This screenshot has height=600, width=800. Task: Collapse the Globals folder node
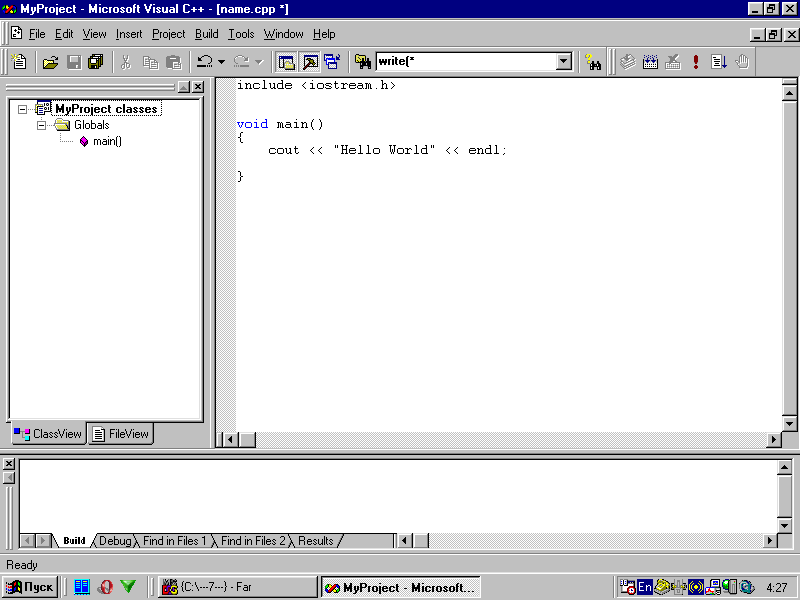pyautogui.click(x=42, y=125)
